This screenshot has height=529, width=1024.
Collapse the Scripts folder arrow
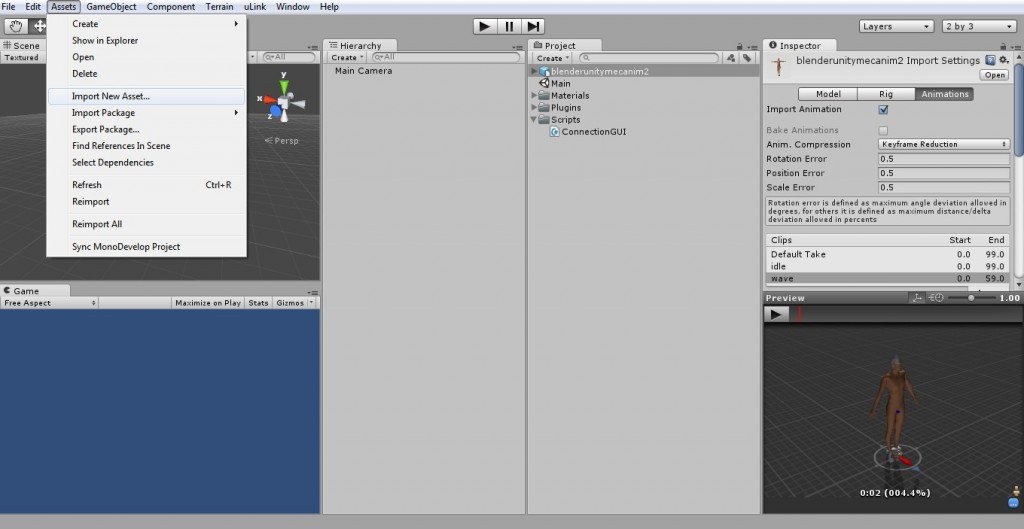coord(534,120)
